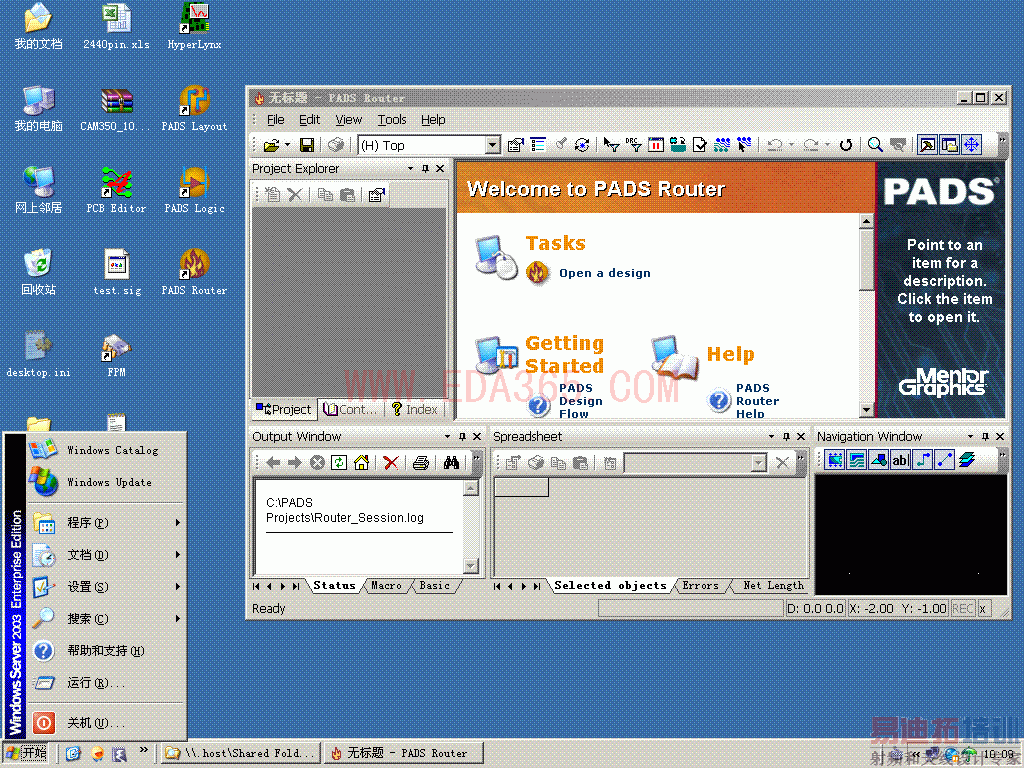Viewport: 1024px width, 768px height.
Task: Click the welcome page vertical scrollbar thumb
Action: [x=866, y=260]
